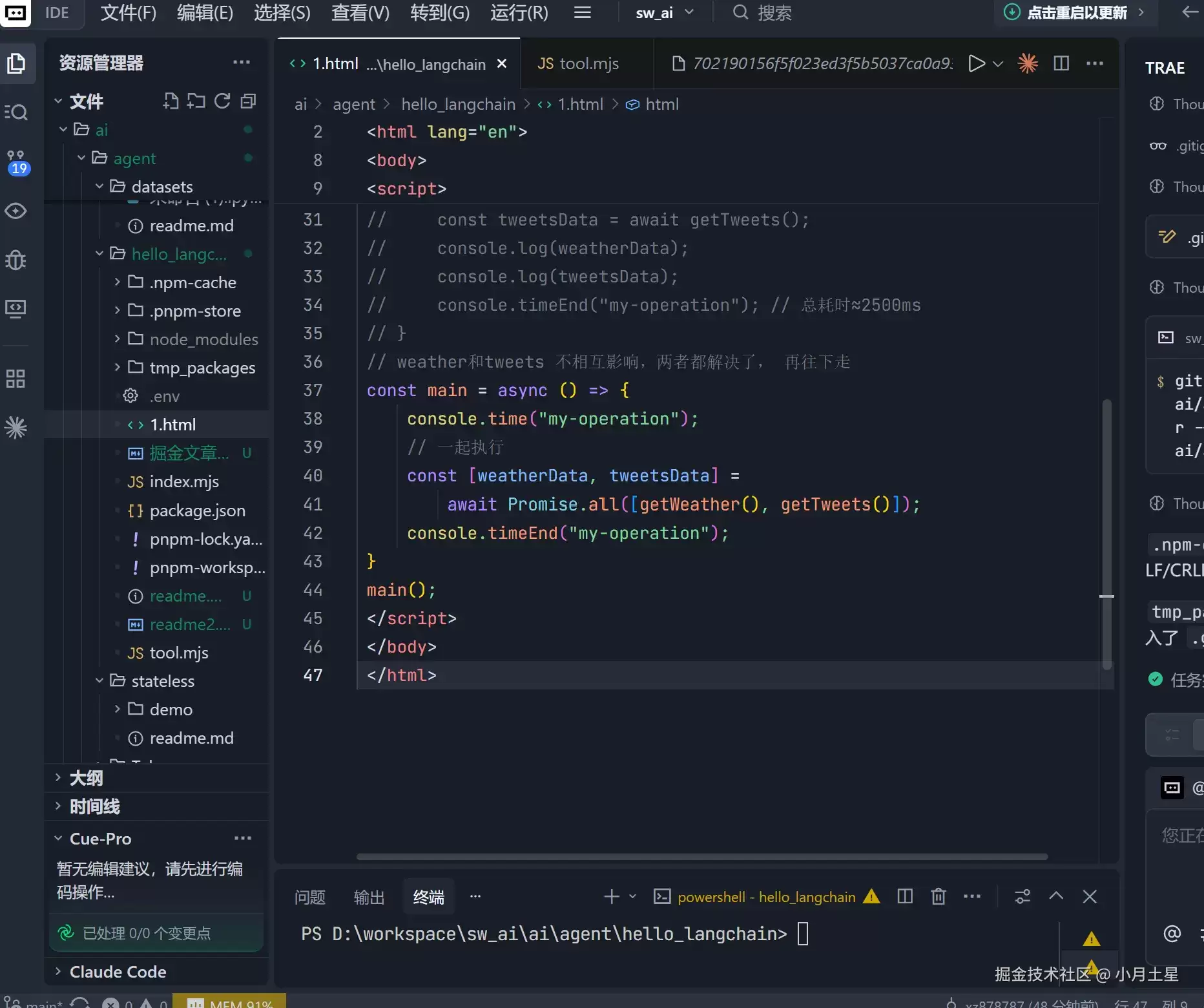
Task: Toggle the primary explorer view icon
Action: [16, 63]
